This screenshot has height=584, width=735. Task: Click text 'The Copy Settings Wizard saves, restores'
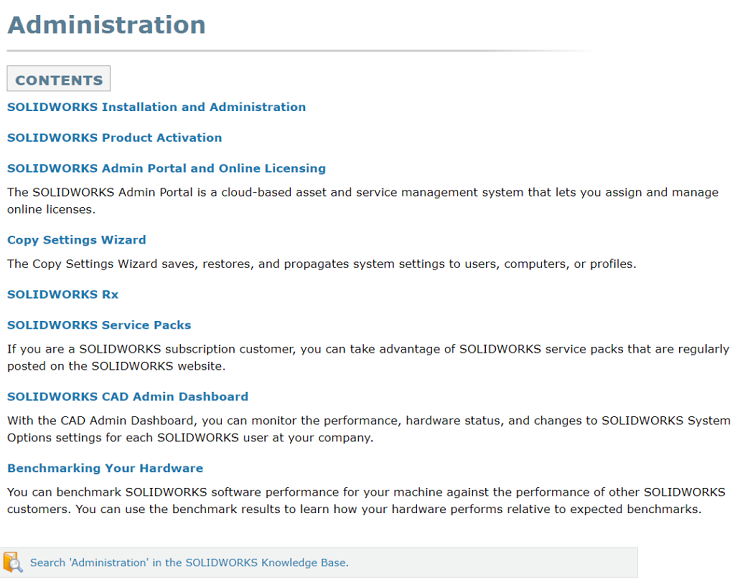(130, 264)
